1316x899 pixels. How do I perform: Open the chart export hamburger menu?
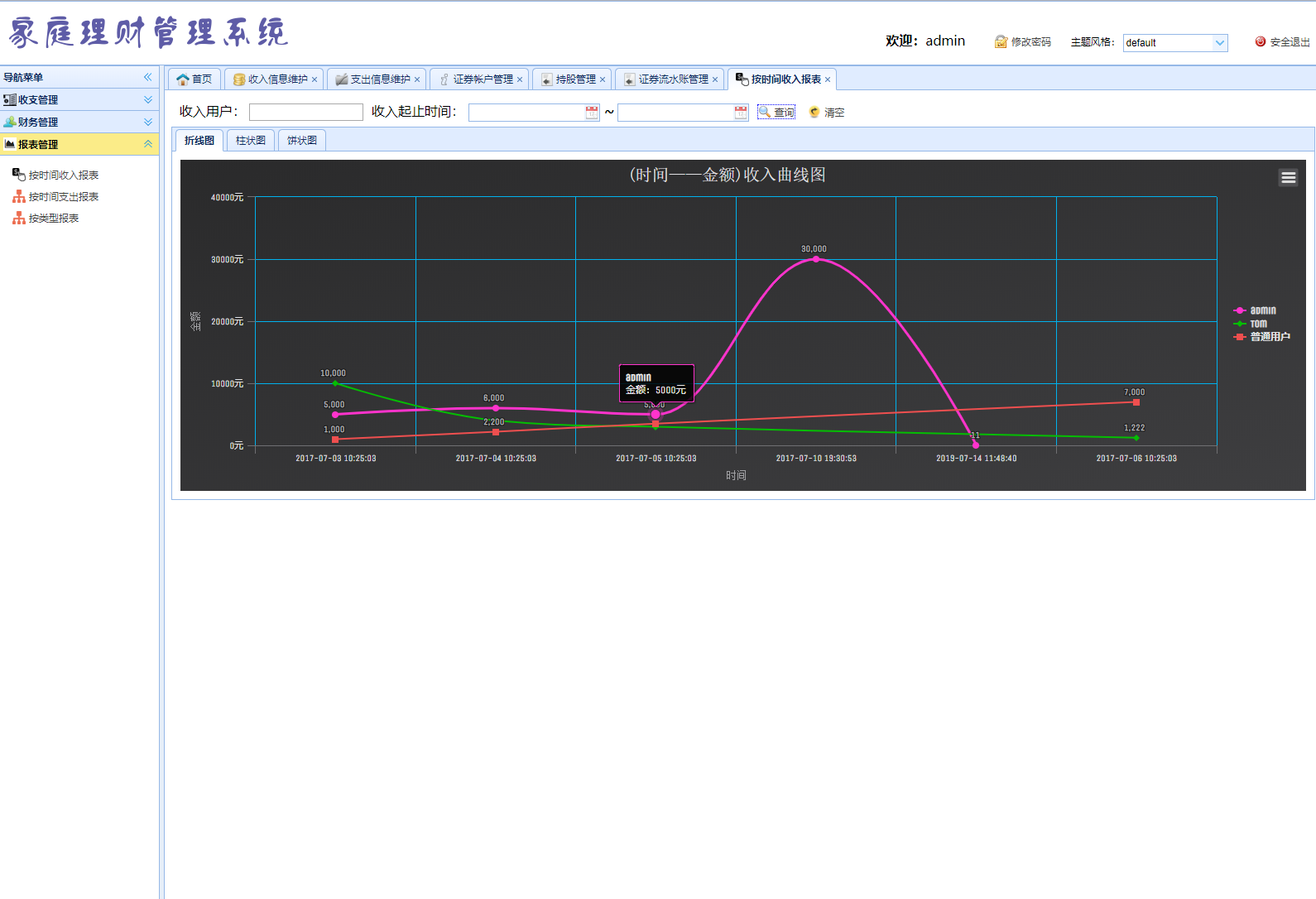coord(1288,177)
